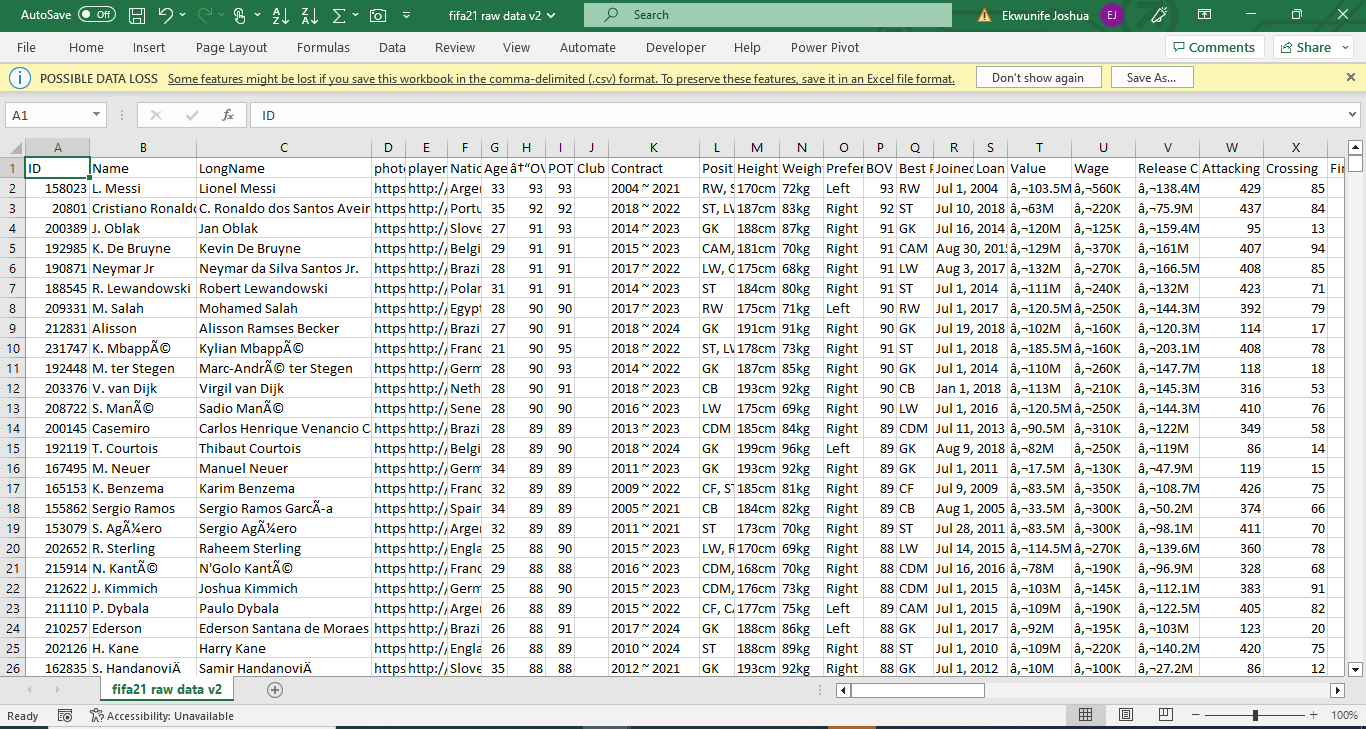The height and width of the screenshot is (729, 1366).
Task: Click the zoom slider handle
Action: point(1256,715)
